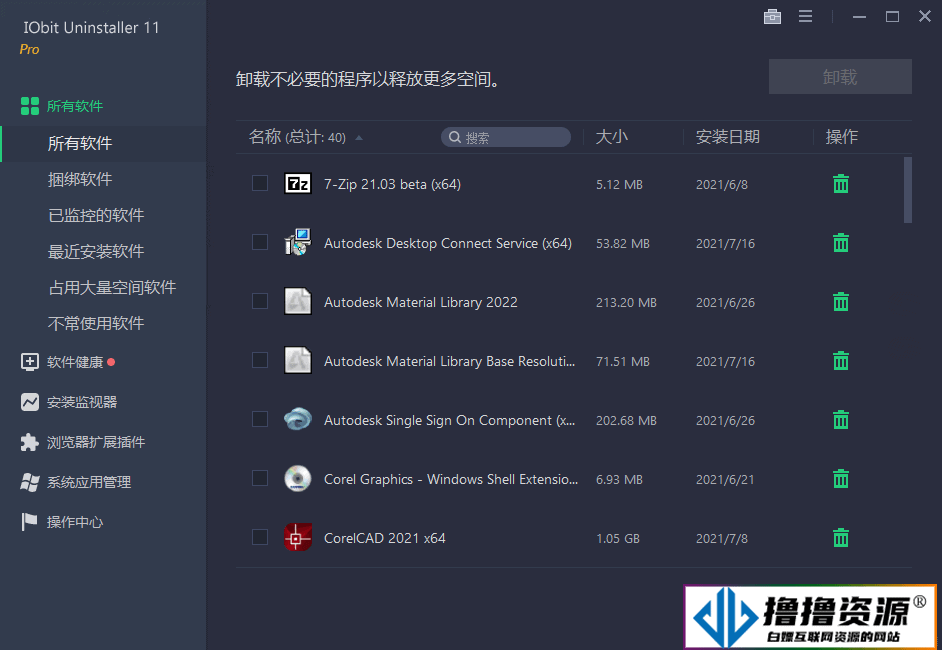The width and height of the screenshot is (942, 650).
Task: Click the 操作 column header
Action: point(841,137)
